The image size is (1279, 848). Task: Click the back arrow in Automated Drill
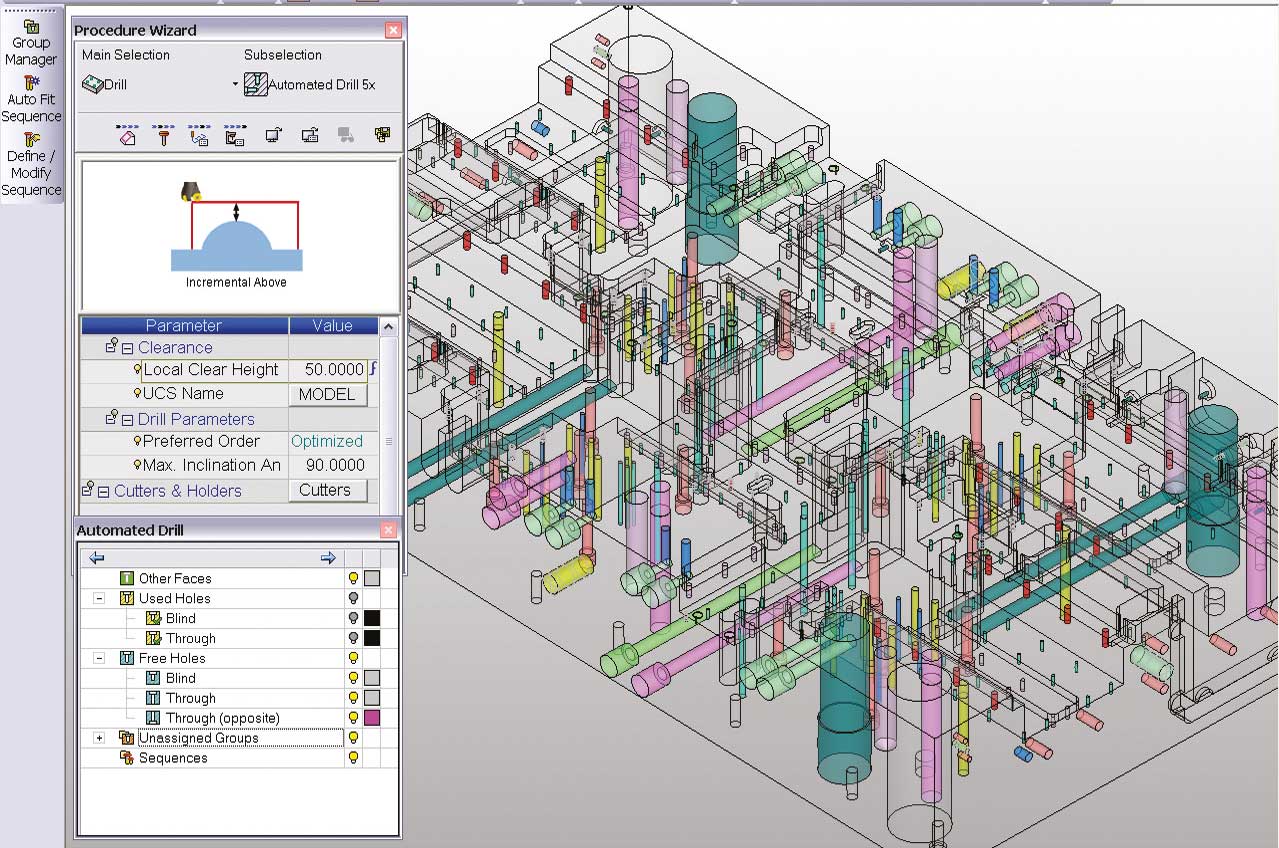coord(97,558)
